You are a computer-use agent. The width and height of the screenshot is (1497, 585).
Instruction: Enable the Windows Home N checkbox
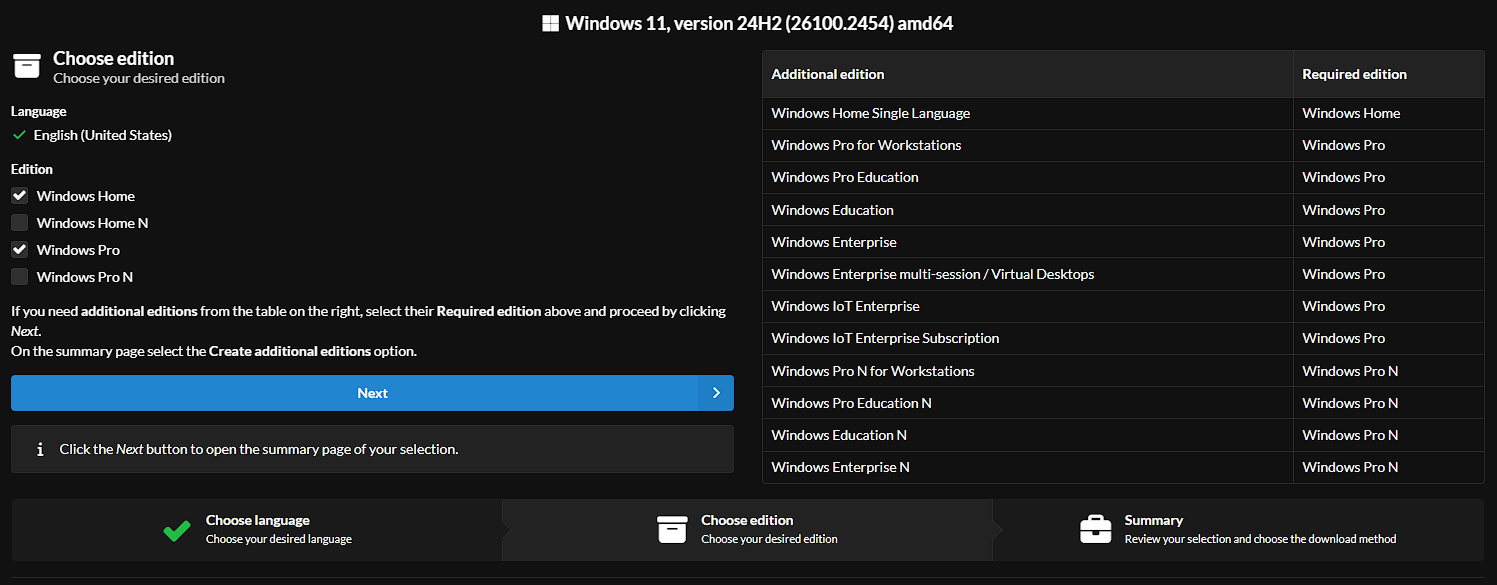pos(20,223)
